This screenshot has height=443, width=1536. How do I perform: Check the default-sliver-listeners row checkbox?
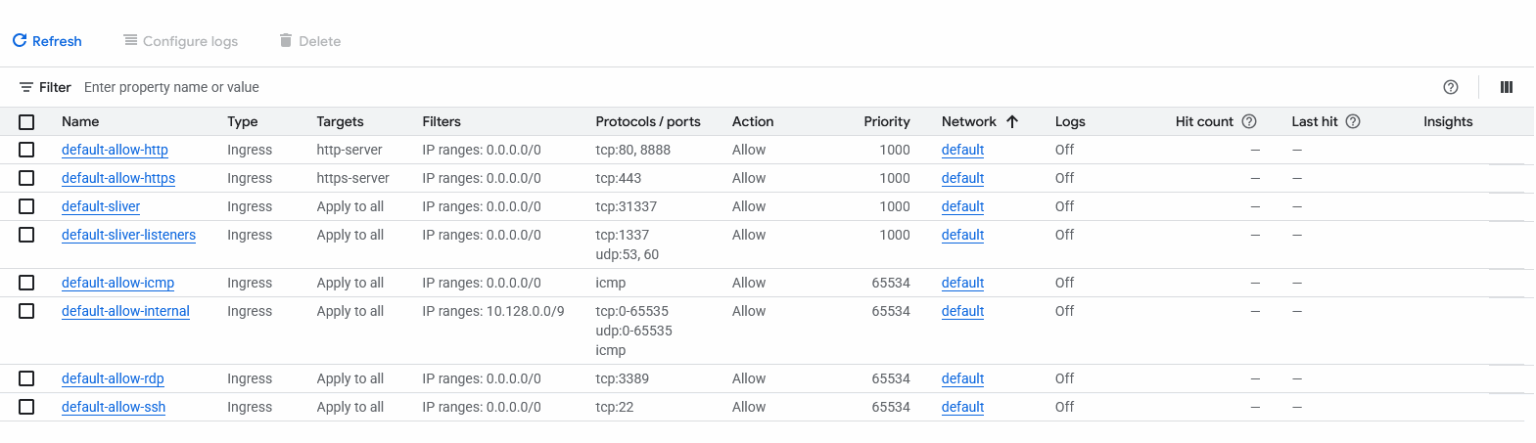pos(27,235)
